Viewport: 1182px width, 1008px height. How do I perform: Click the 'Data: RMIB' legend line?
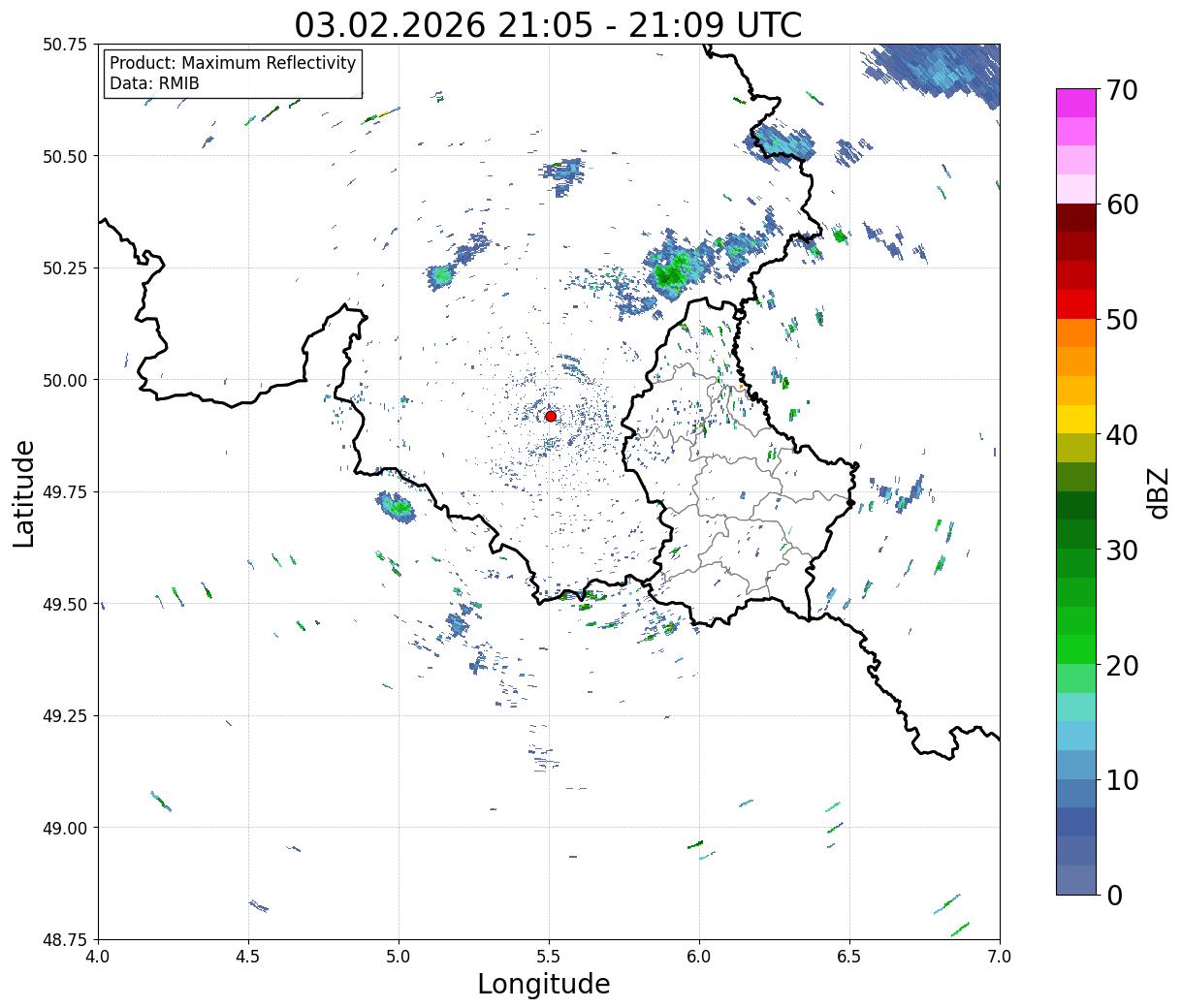coord(154,84)
